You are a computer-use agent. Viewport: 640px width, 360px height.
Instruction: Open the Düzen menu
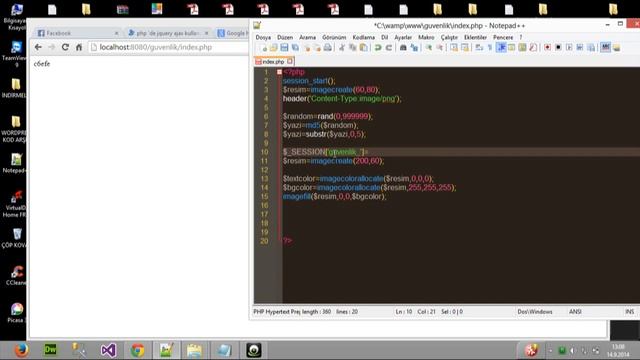[285, 37]
